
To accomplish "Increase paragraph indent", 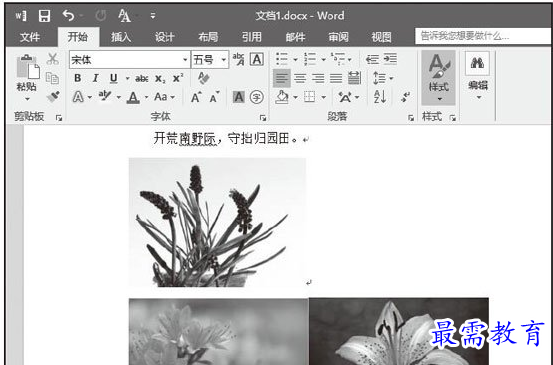I will click(390, 59).
